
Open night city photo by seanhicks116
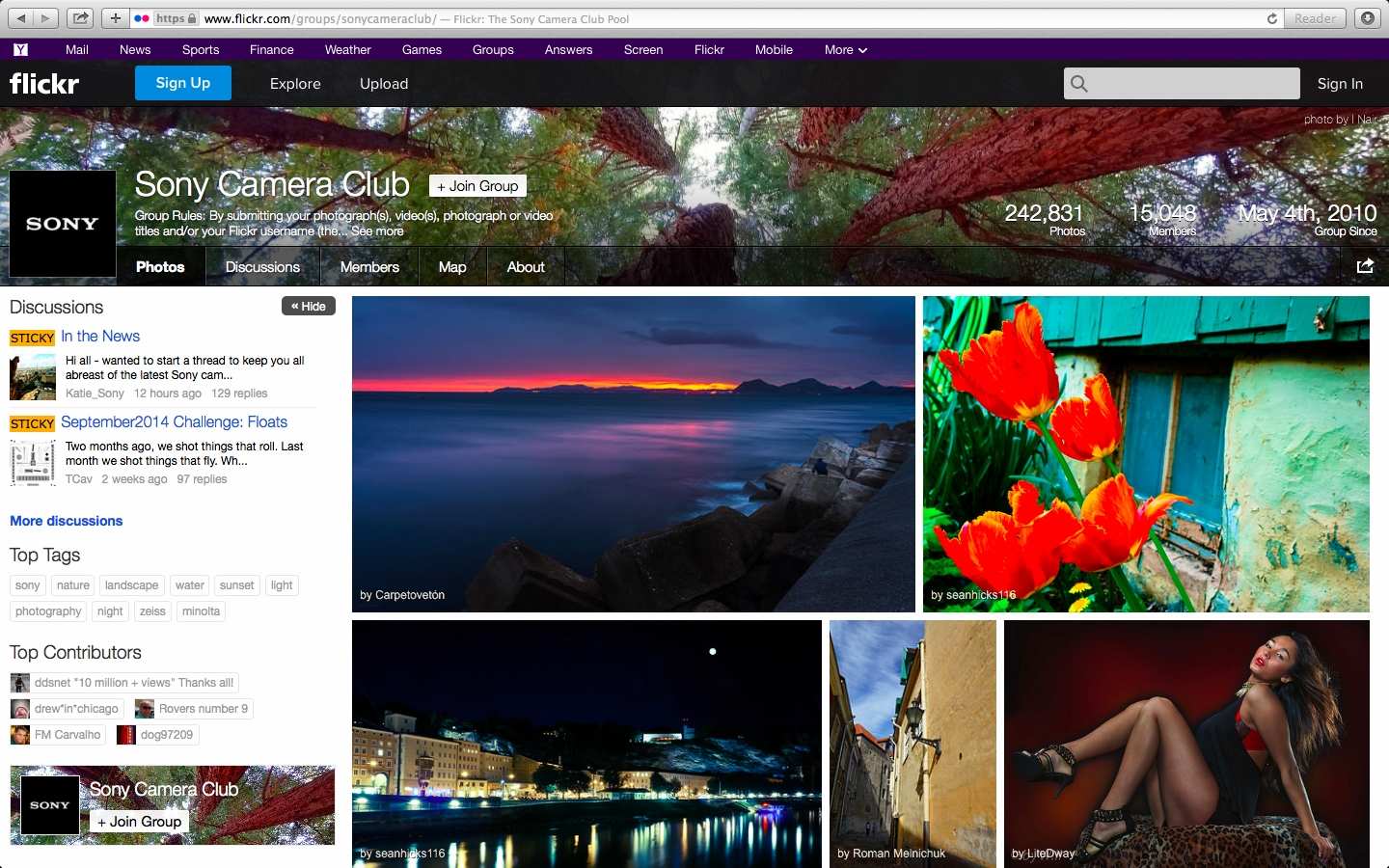(x=586, y=744)
